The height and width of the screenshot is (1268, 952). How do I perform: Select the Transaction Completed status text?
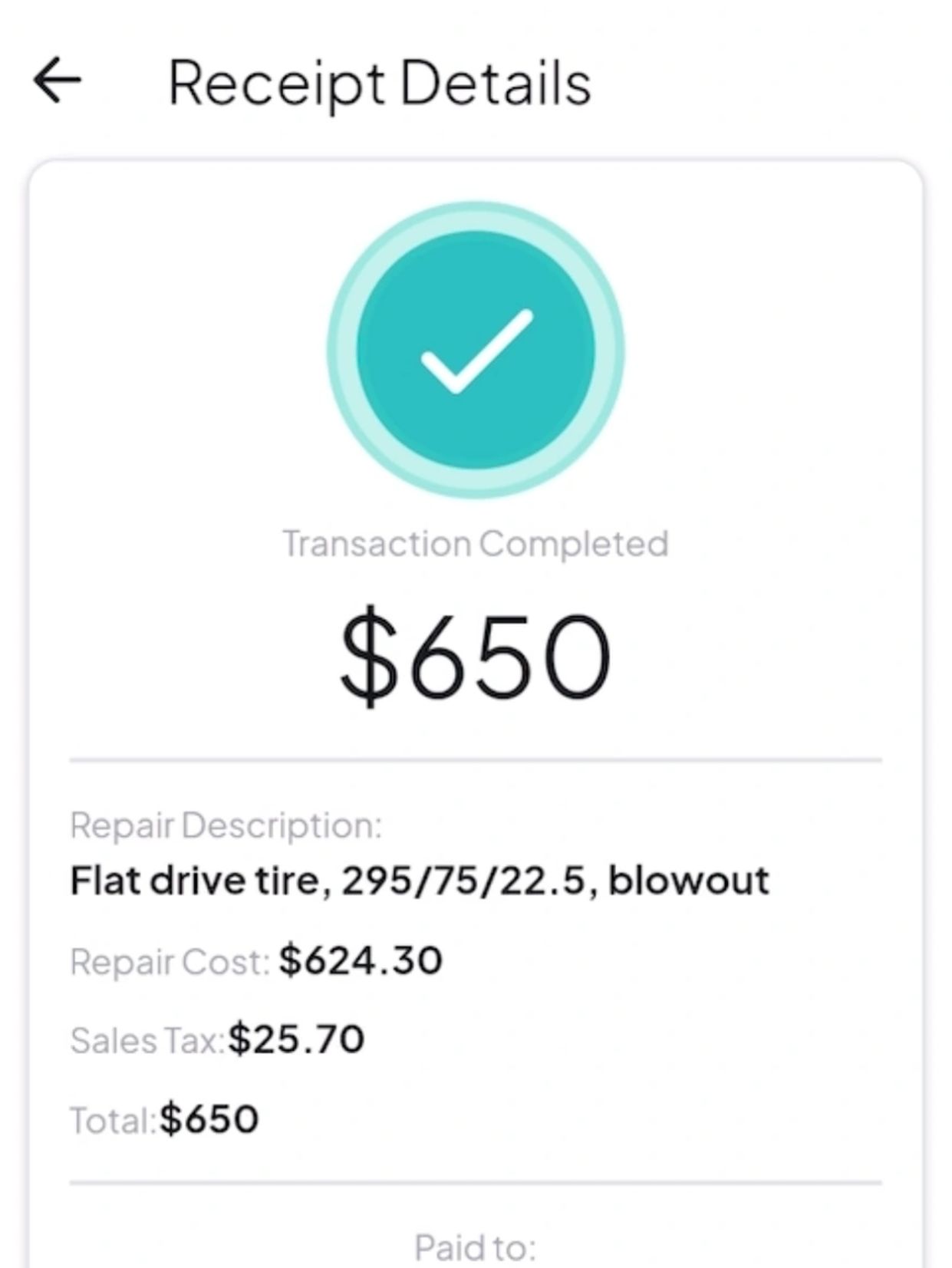pos(476,544)
